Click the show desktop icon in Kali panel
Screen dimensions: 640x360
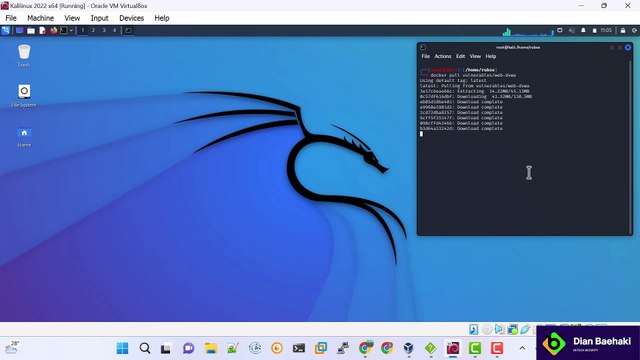tap(19, 31)
